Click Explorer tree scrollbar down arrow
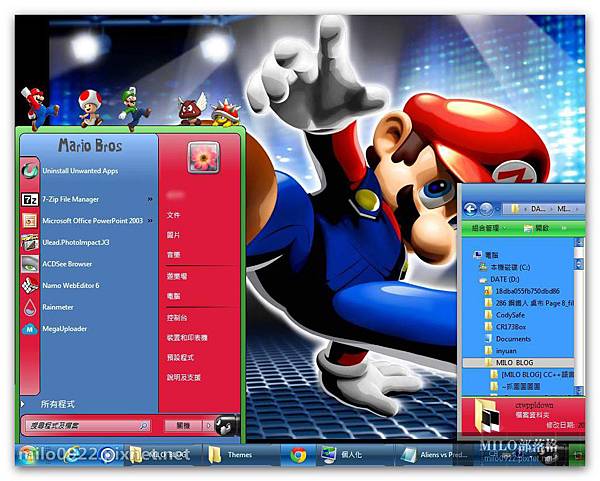Viewport: 600px width, 481px height. (x=579, y=390)
